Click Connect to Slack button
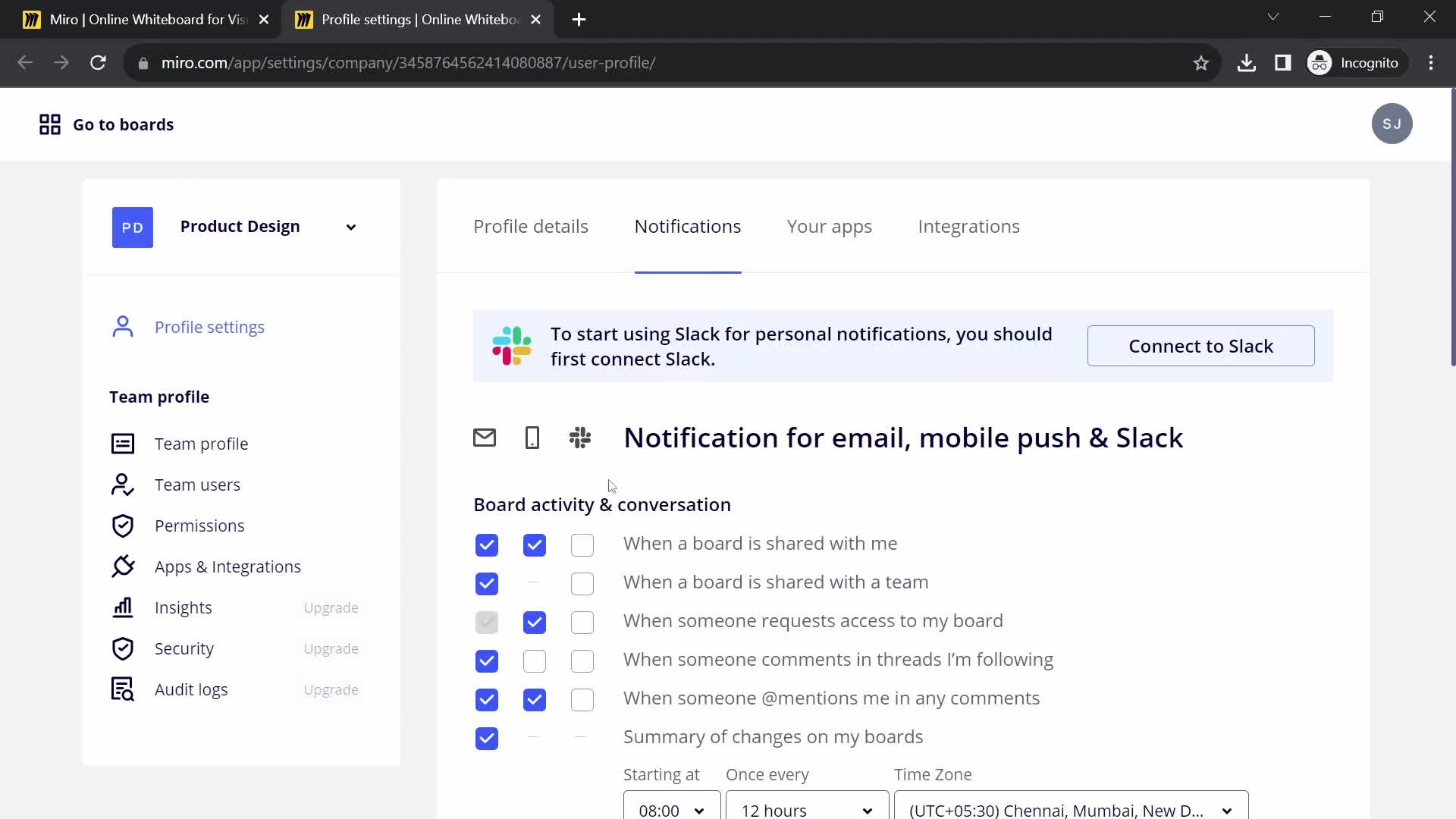The image size is (1456, 819). (1201, 346)
